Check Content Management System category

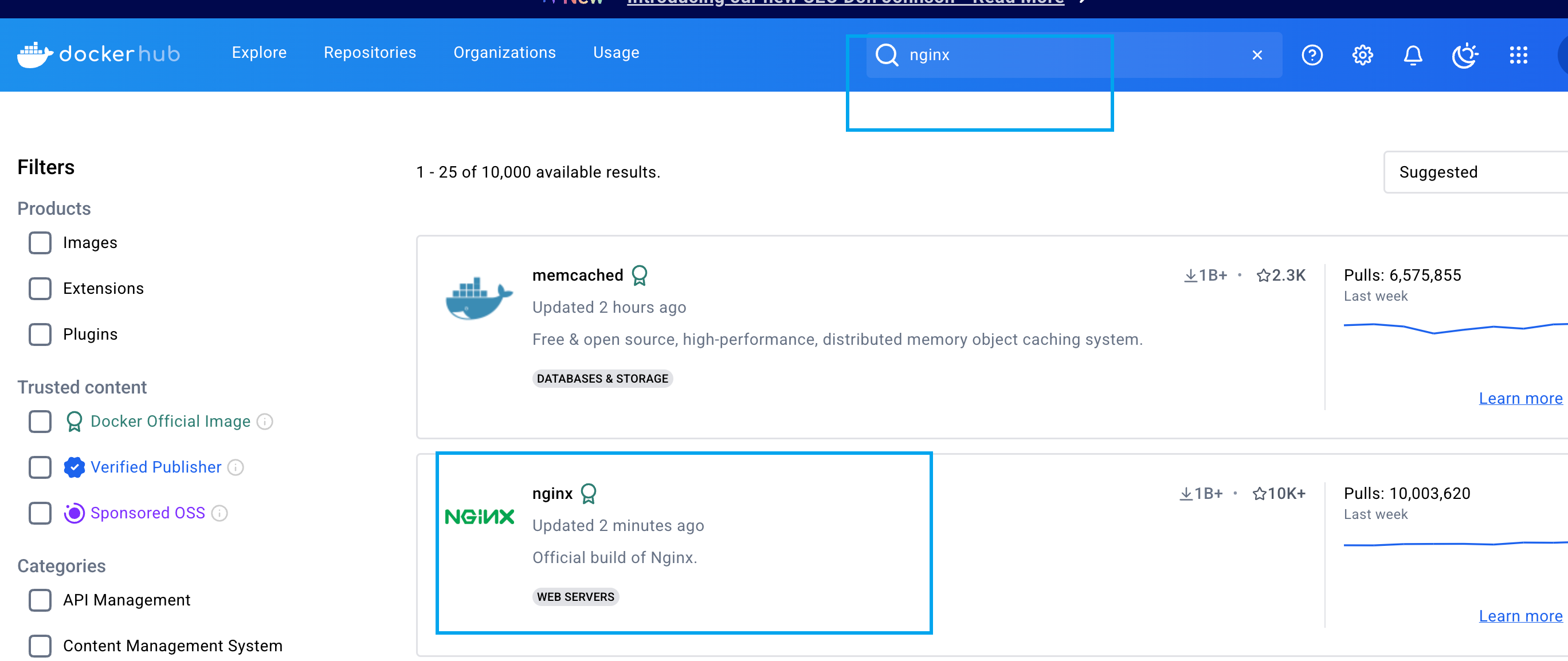pos(40,646)
